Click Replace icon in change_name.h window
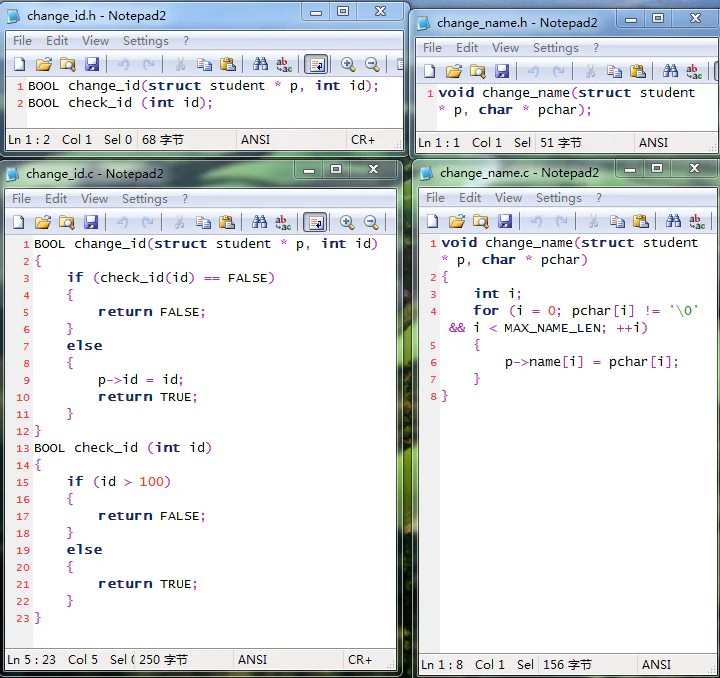720x678 pixels. [x=694, y=71]
